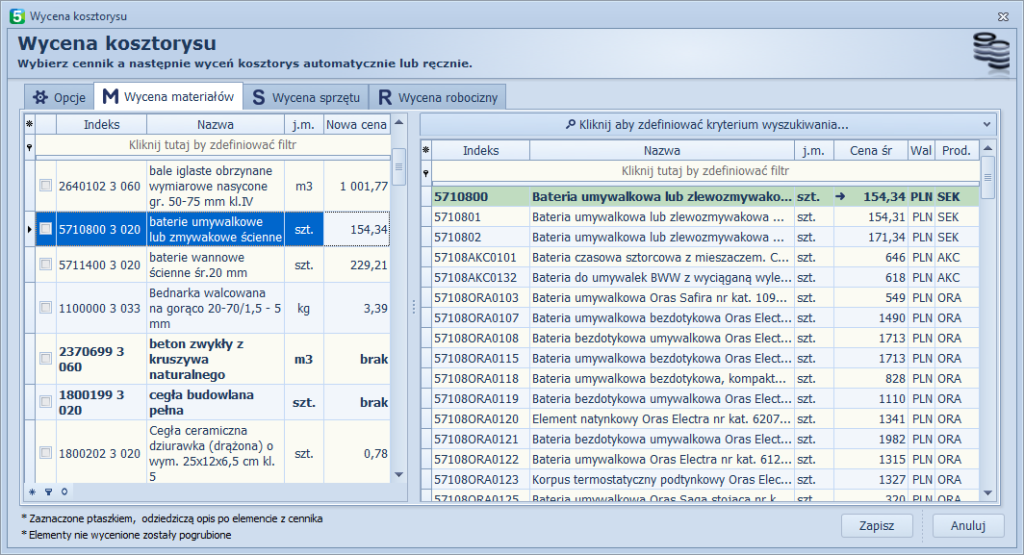
Task: Tick the checkbox for bale iglaste obrzynane
Action: click(x=45, y=186)
